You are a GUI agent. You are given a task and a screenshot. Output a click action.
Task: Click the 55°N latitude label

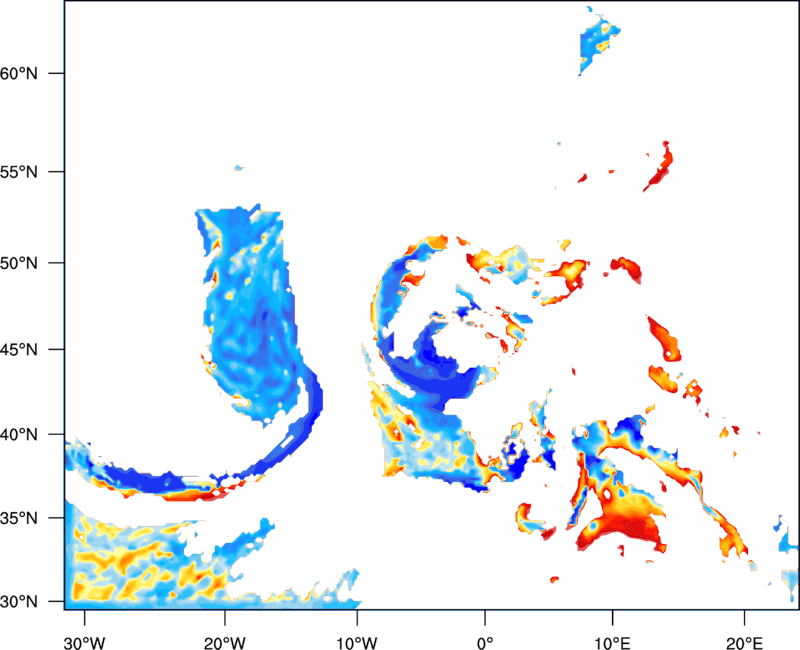19,172
